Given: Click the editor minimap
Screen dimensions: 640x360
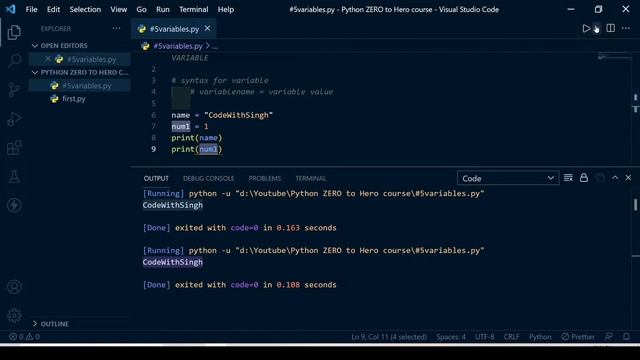Looking at the screenshot, I should [x=613, y=57].
